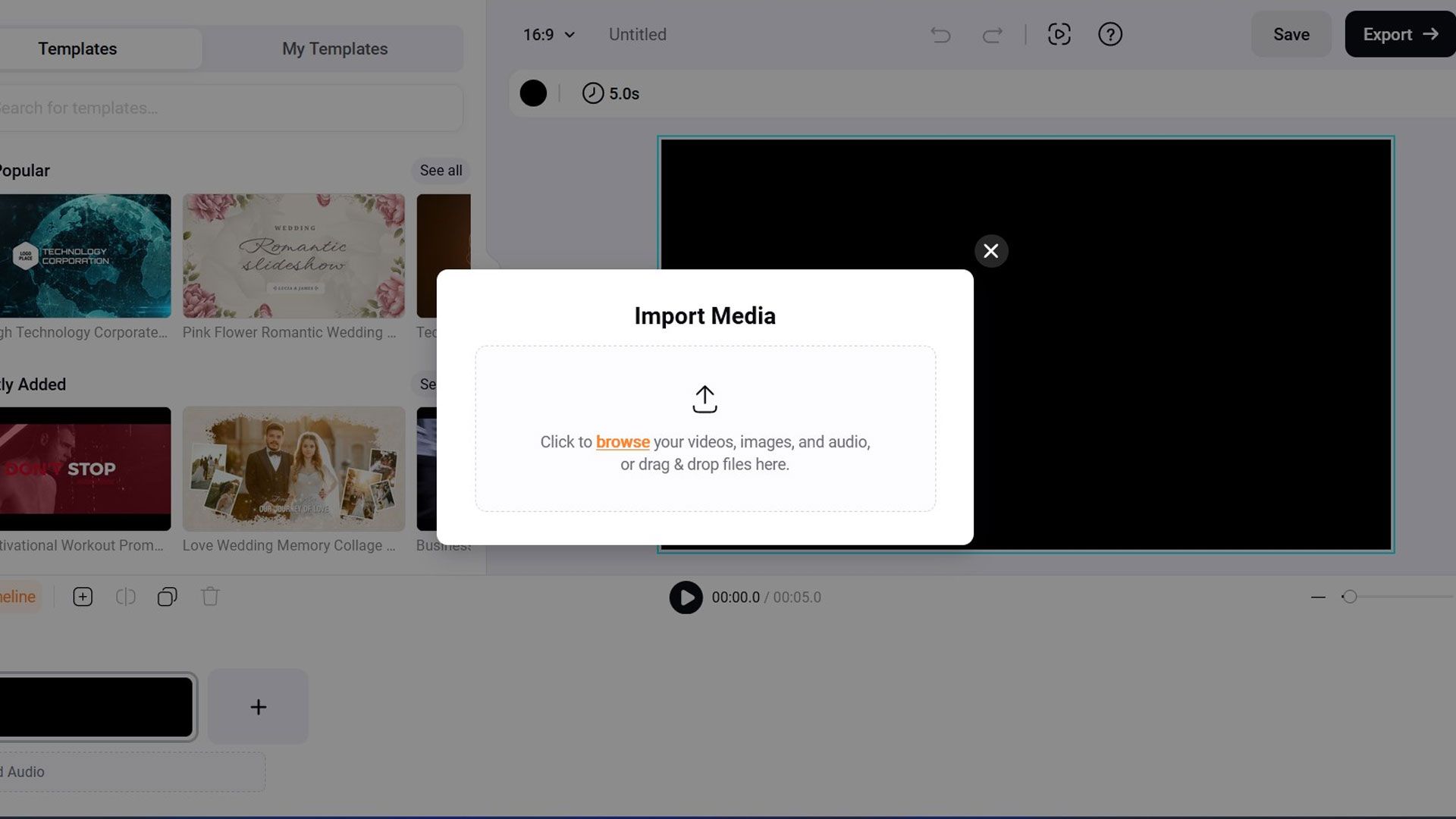Browse for videos images and audio files
Screen dimensions: 1456x819
click(x=622, y=441)
